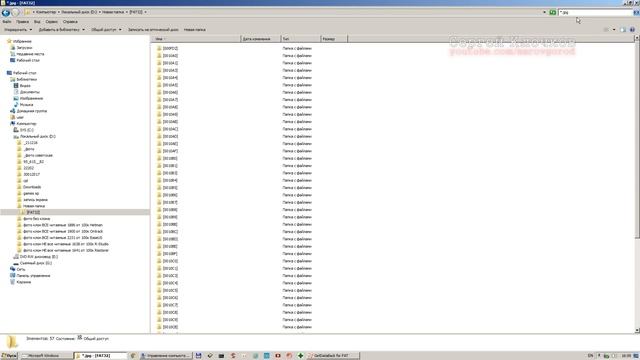Click the green plus taskbar icon
The height and width of the screenshot is (360, 640).
point(300,356)
